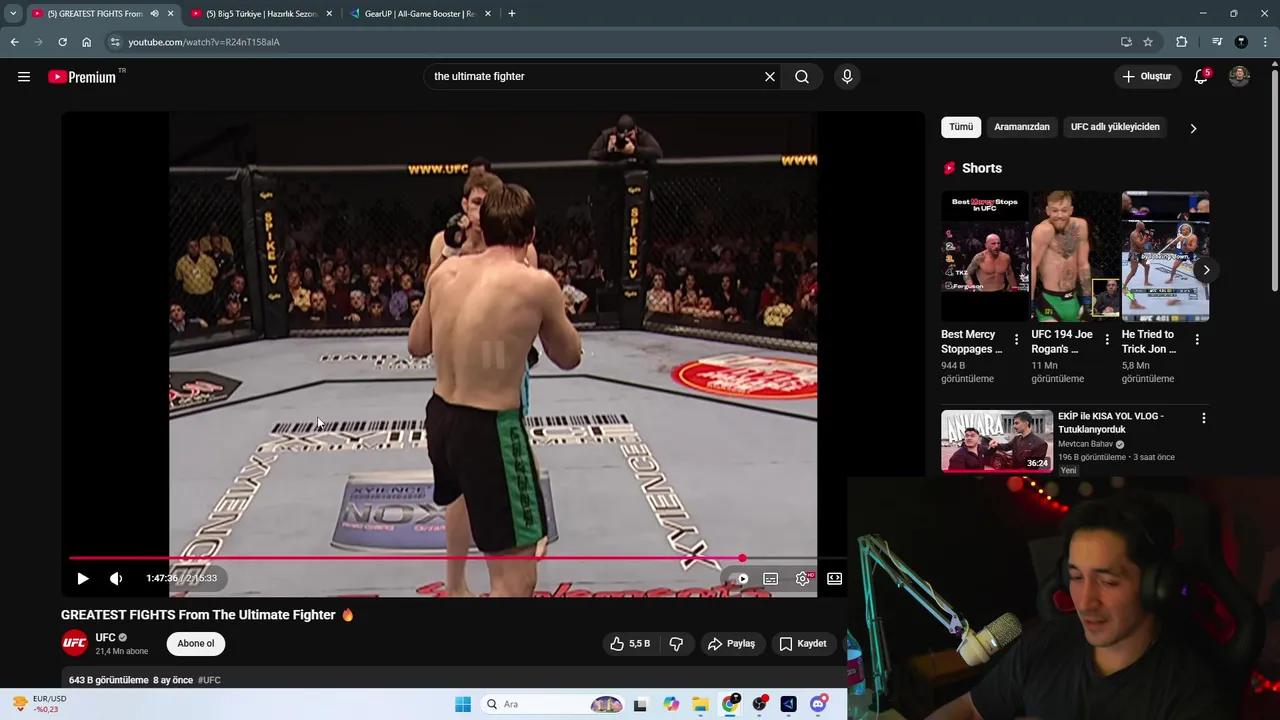The width and height of the screenshot is (1280, 720).
Task: Share video with Paylaş button
Action: [731, 644]
